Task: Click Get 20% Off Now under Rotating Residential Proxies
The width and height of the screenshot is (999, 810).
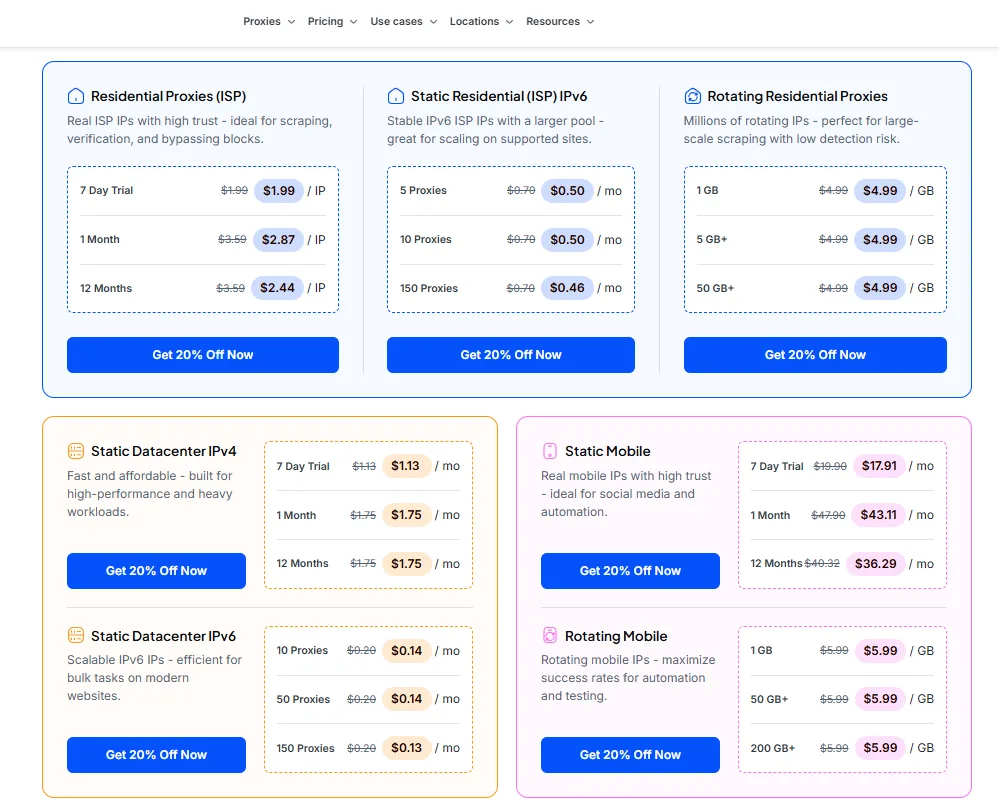Action: coord(814,355)
